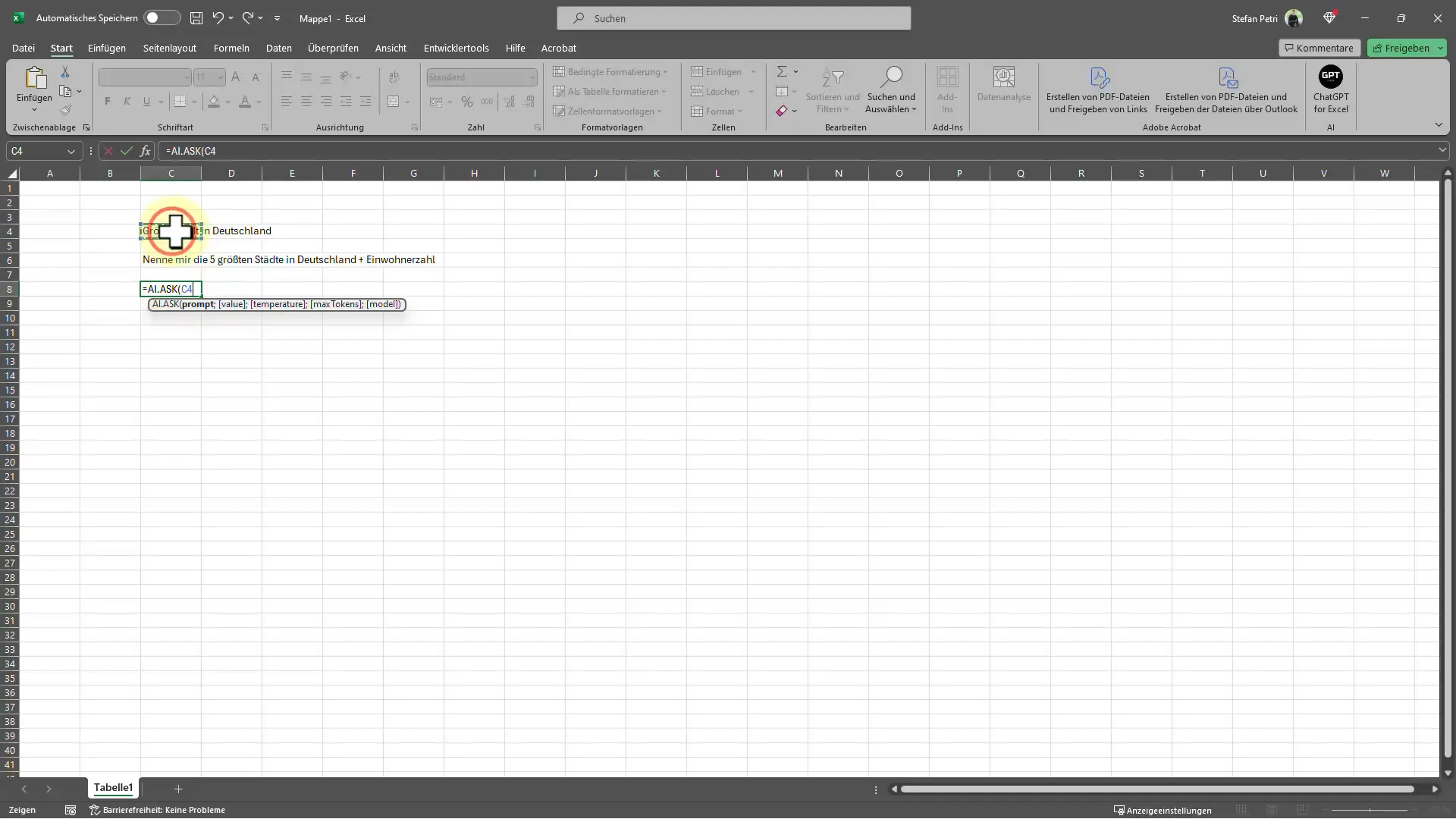Click cell C6 input field
The image size is (1456, 819).
170,259
